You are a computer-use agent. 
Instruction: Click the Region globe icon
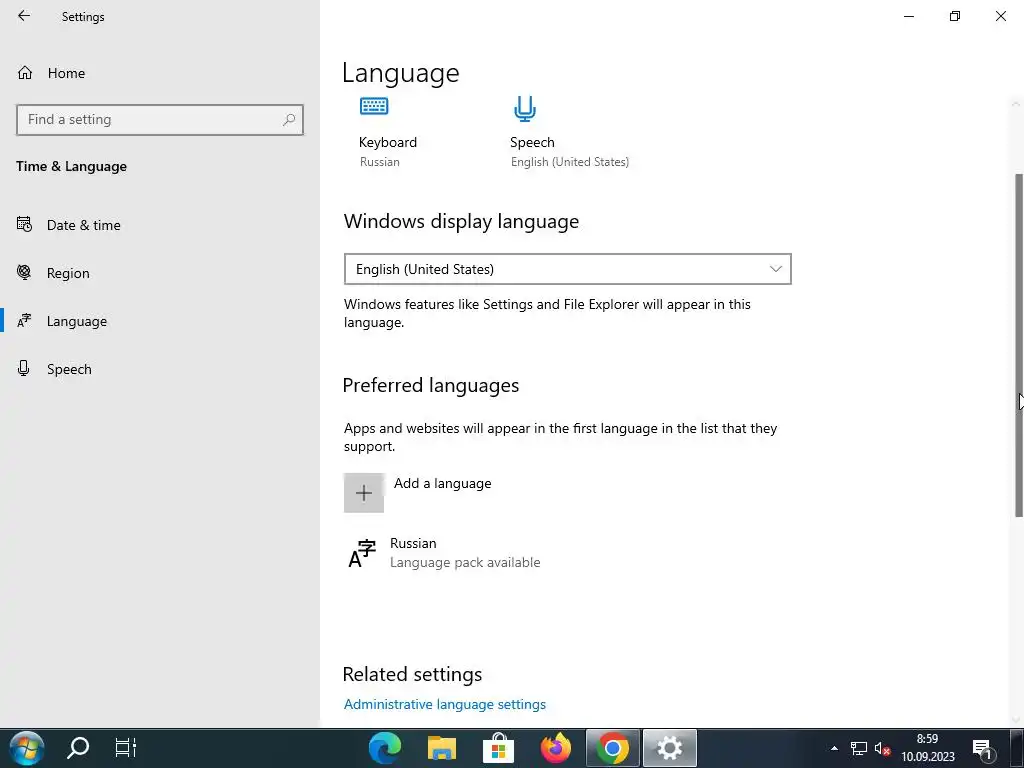click(x=24, y=272)
